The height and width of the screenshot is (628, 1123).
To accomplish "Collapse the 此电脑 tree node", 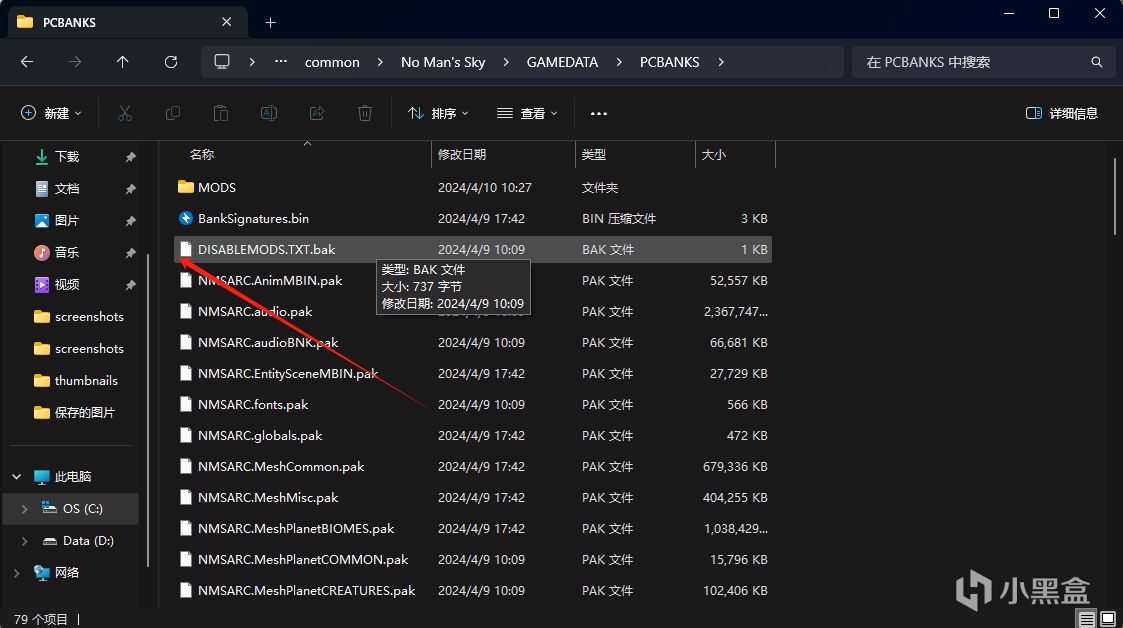I will tap(16, 477).
